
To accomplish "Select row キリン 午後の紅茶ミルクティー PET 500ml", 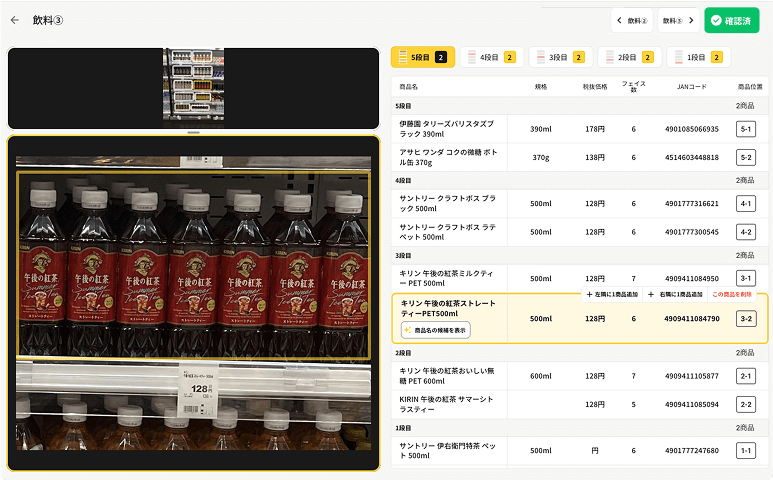I will pyautogui.click(x=580, y=278).
